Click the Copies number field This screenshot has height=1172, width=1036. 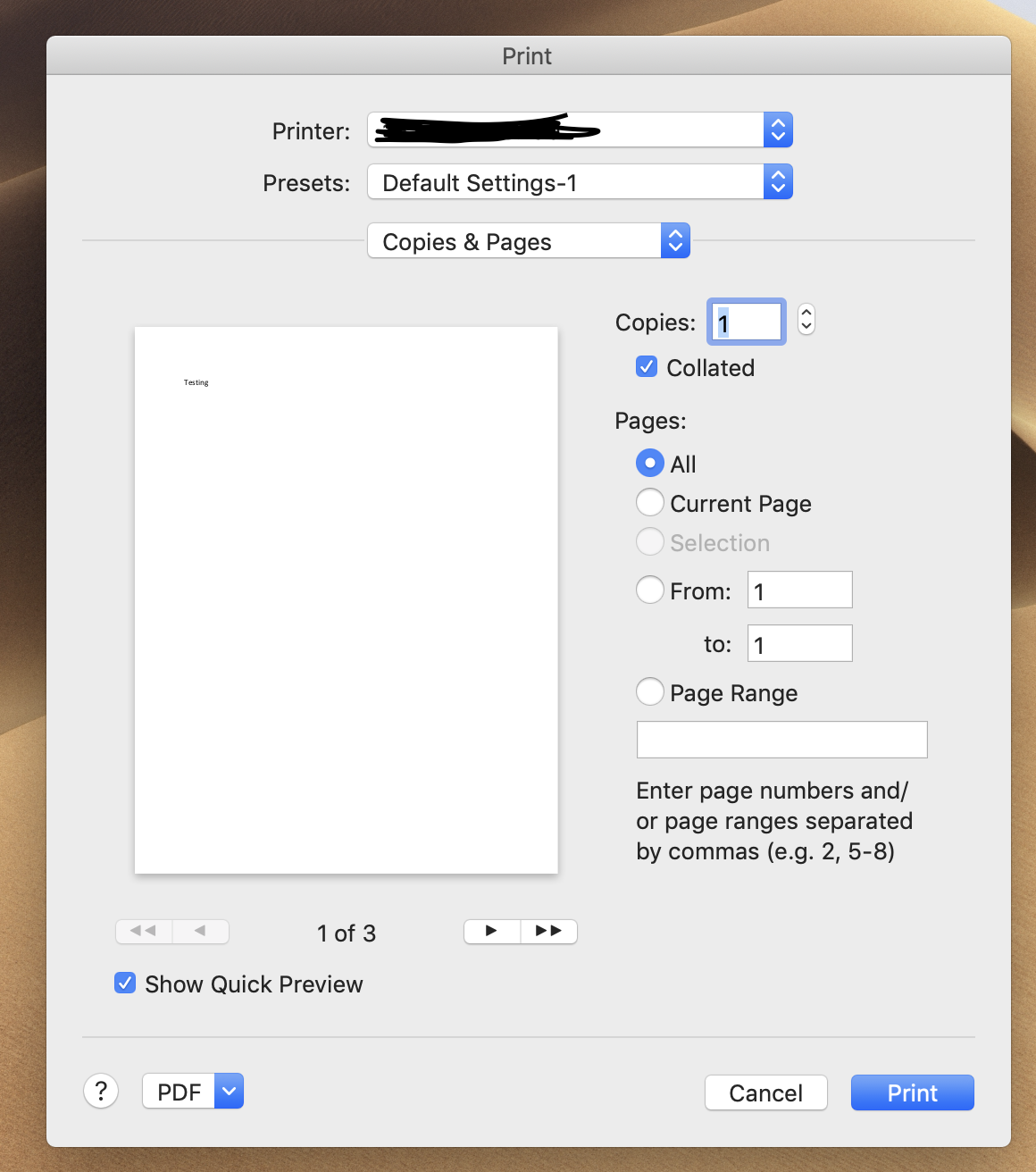click(747, 322)
